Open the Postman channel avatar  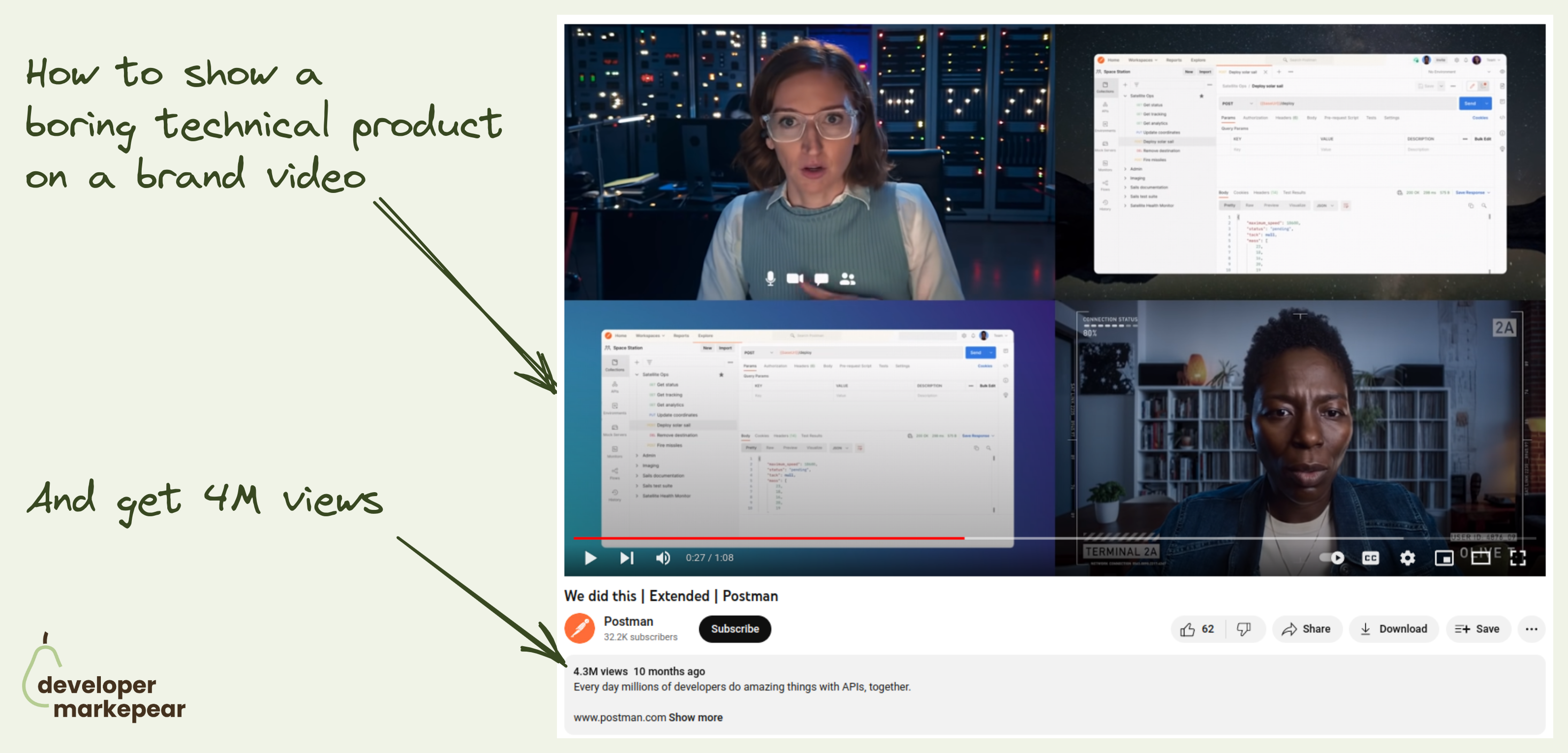click(x=580, y=629)
